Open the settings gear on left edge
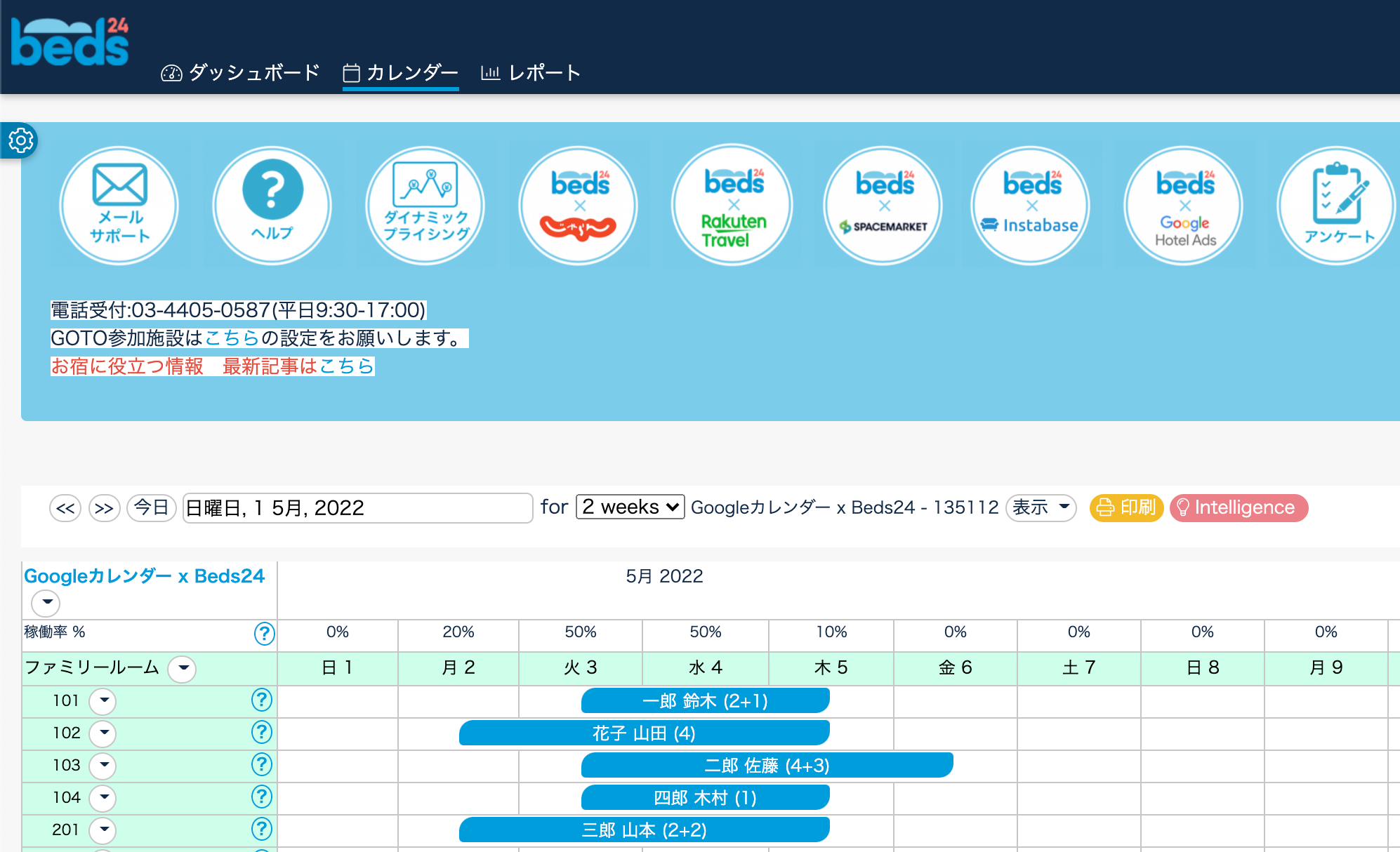This screenshot has height=852, width=1400. (20, 141)
